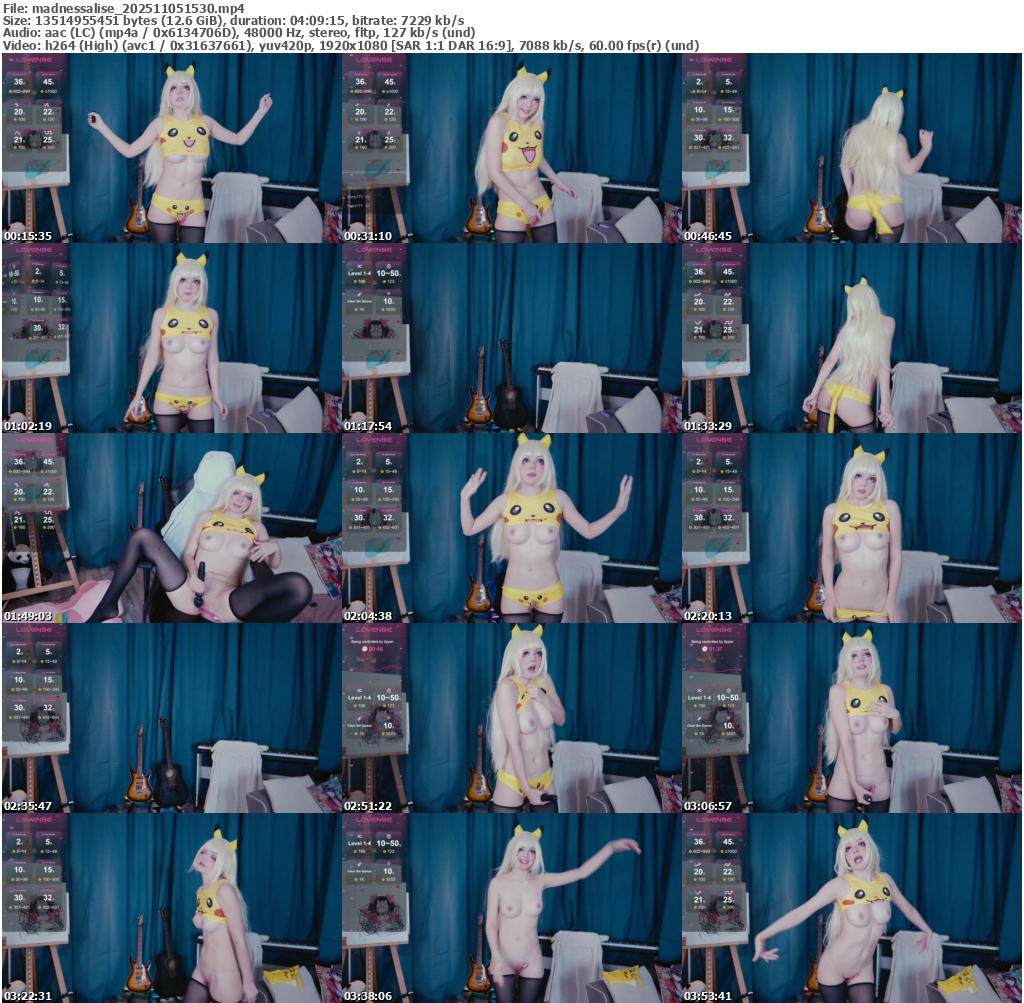The image size is (1024, 1003).
Task: Select the thumbnail timestamped 02:51:22
Action: click(511, 718)
